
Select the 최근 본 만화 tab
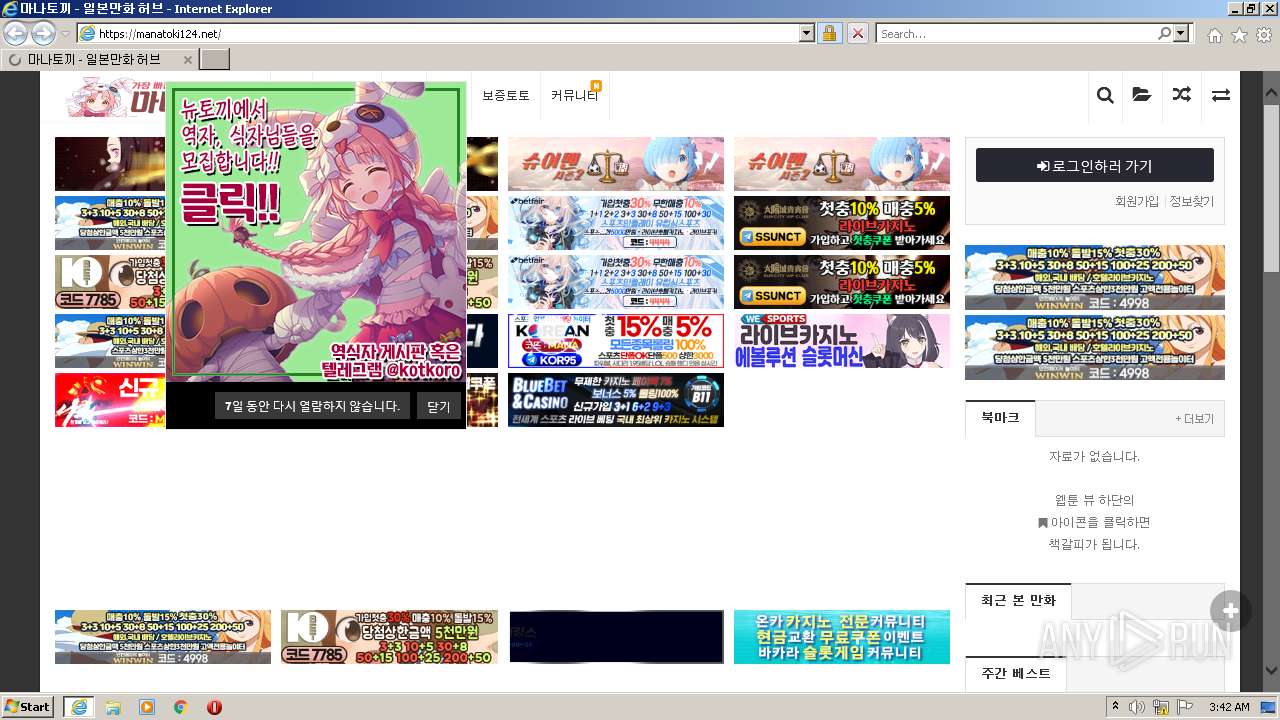click(1018, 600)
